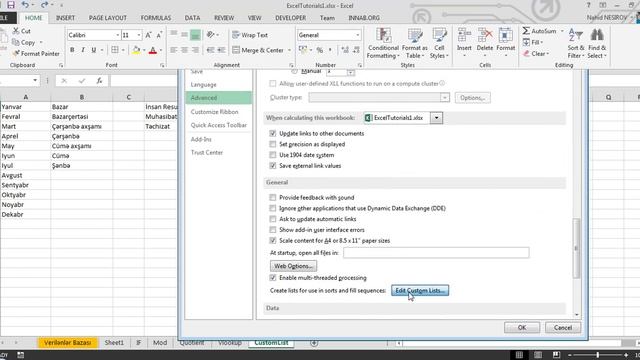
Task: Toggle Scale content for A4 paper sizes
Action: (273, 241)
